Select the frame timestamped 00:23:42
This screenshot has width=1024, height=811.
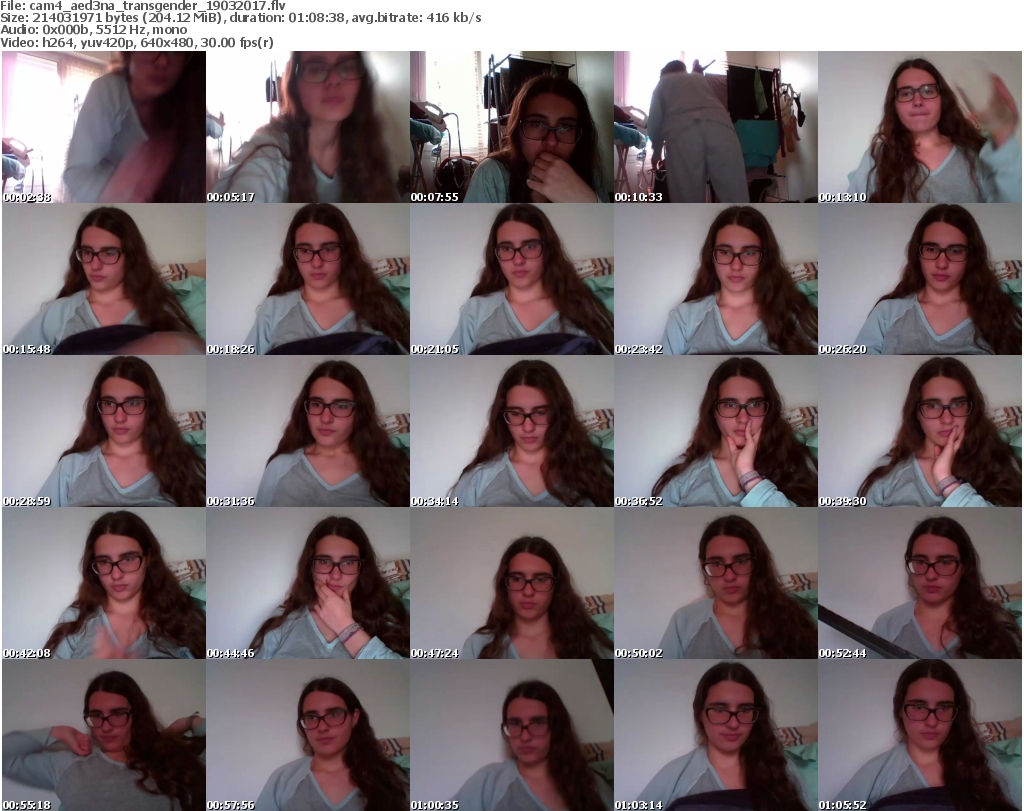(x=715, y=279)
